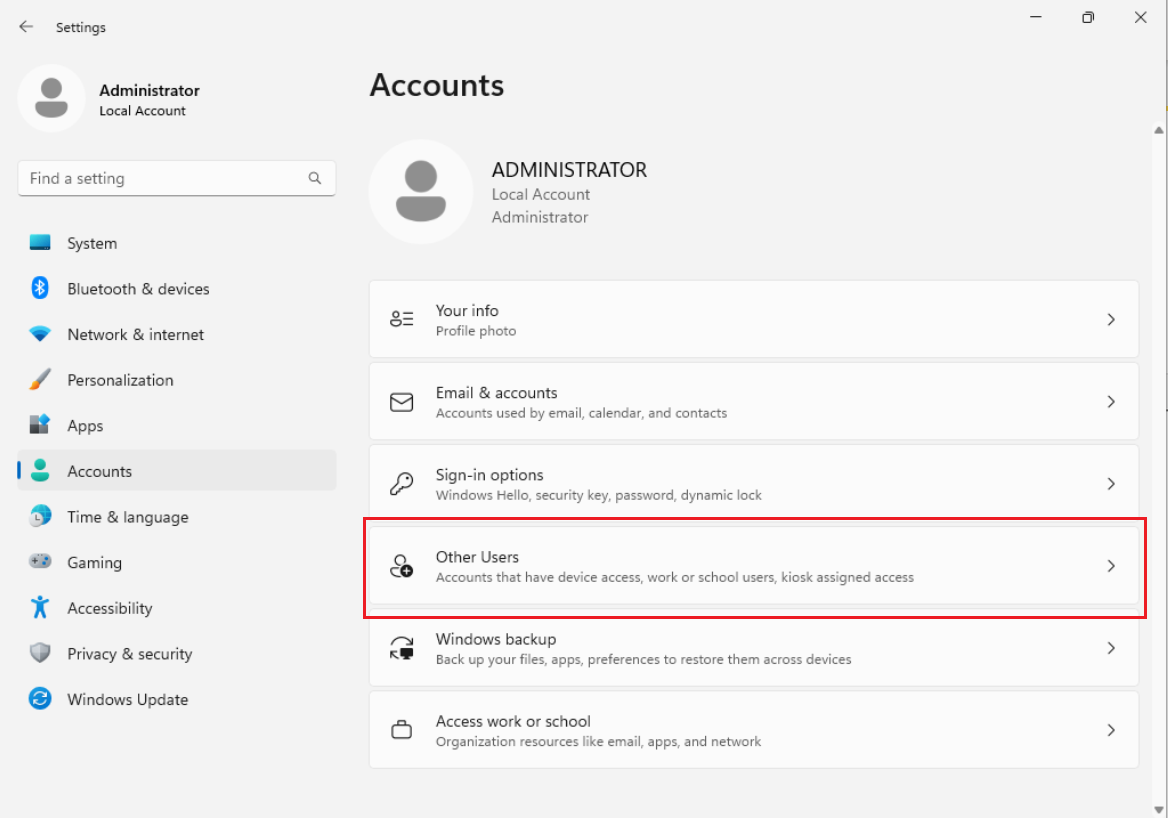The width and height of the screenshot is (1168, 818).
Task: Click the Privacy & security shield icon
Action: point(40,653)
